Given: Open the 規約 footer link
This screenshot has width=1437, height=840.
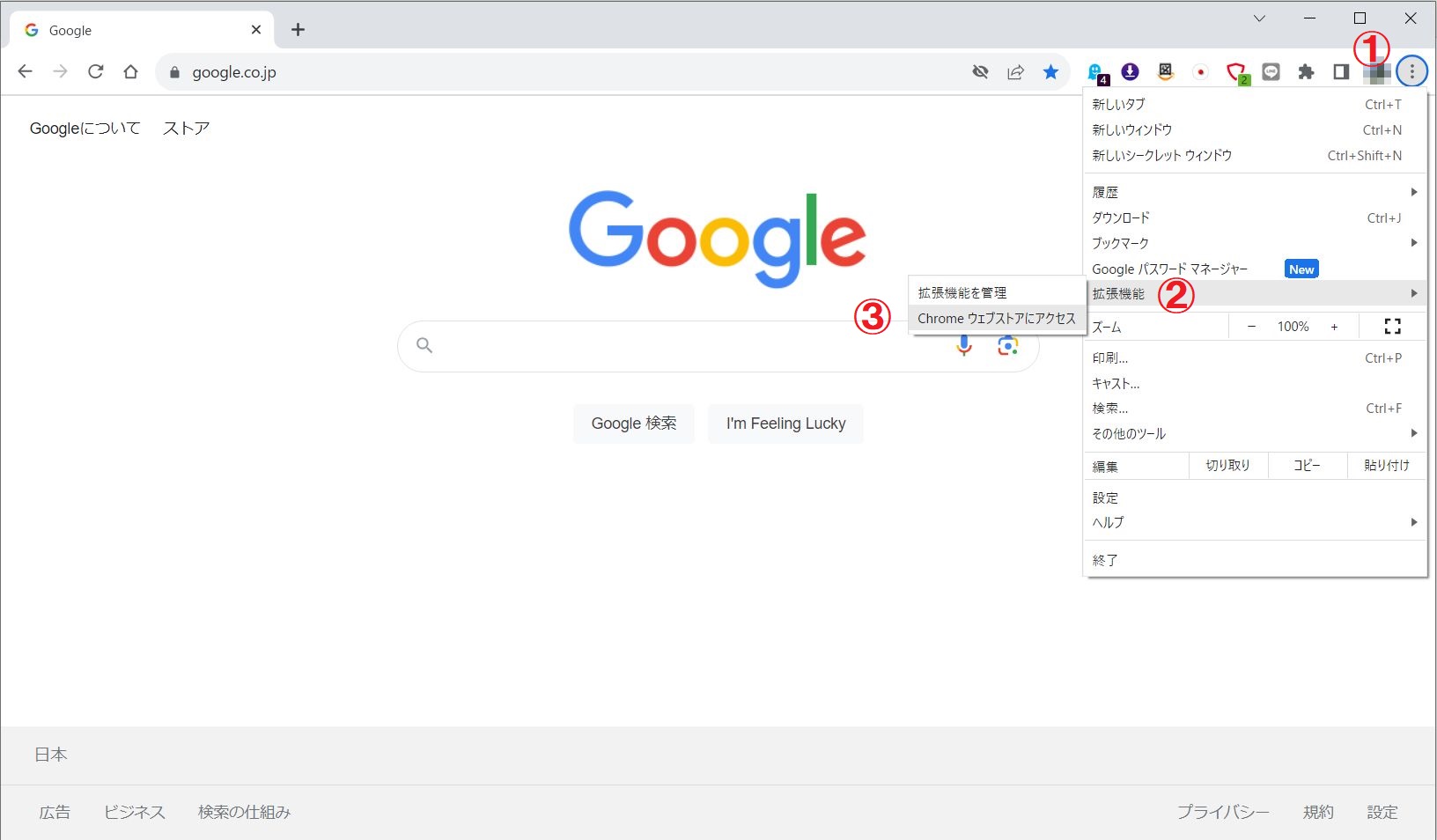Looking at the screenshot, I should (1318, 812).
